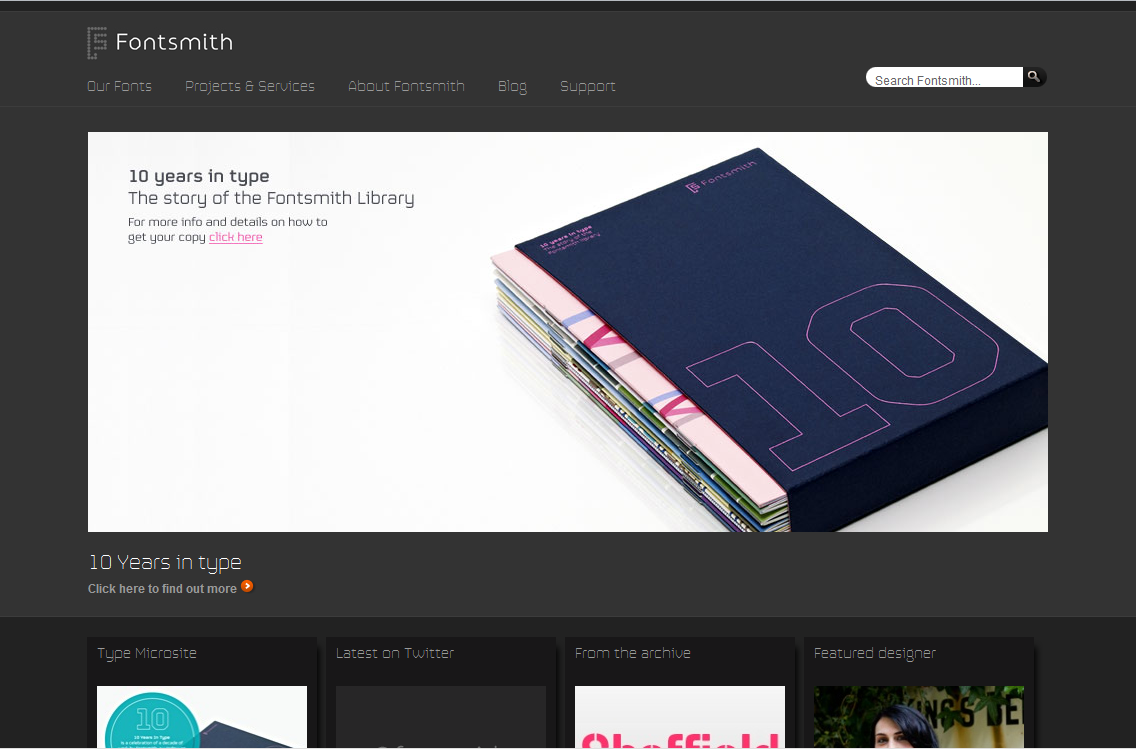Open the Featured designer photo
The height and width of the screenshot is (749, 1136).
click(919, 717)
